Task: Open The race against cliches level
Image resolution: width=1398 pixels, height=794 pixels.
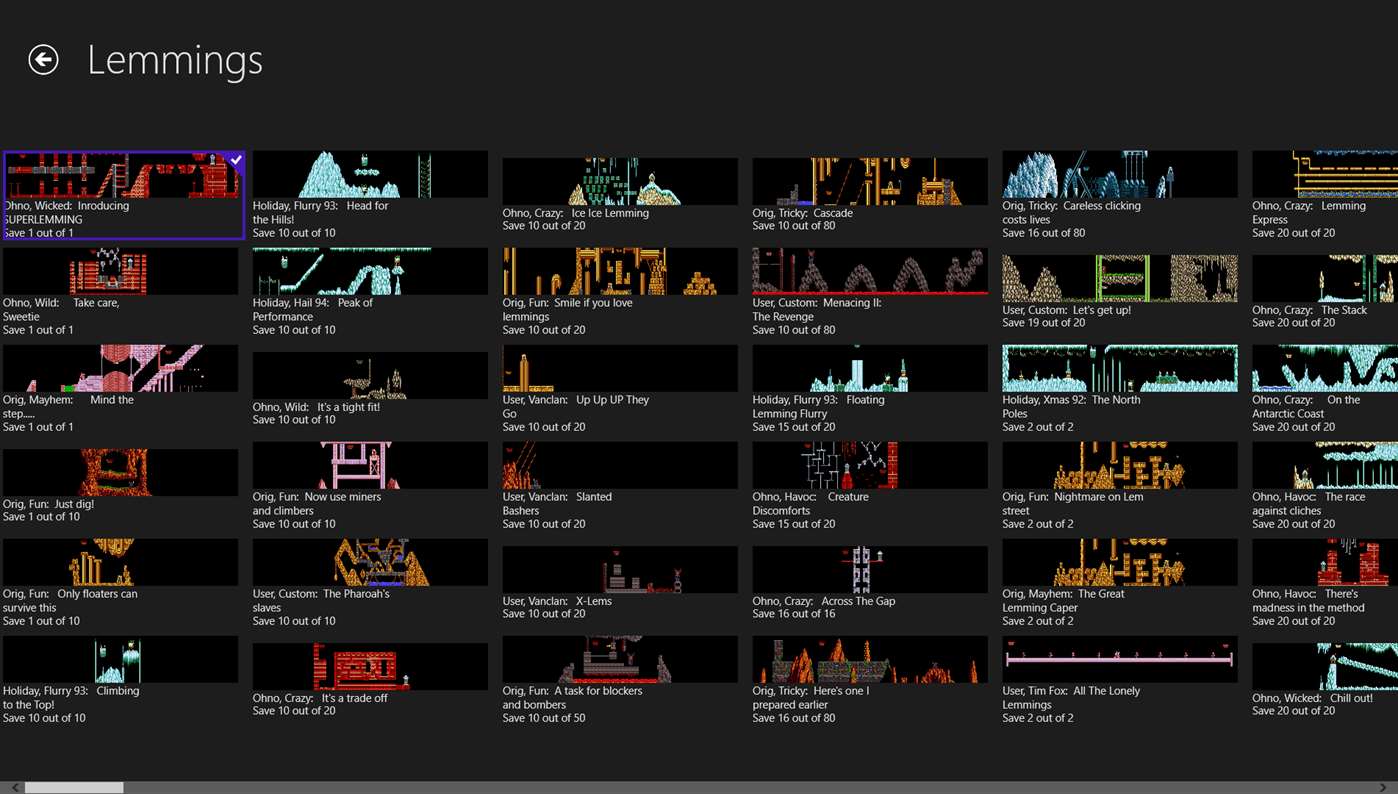Action: point(1325,486)
